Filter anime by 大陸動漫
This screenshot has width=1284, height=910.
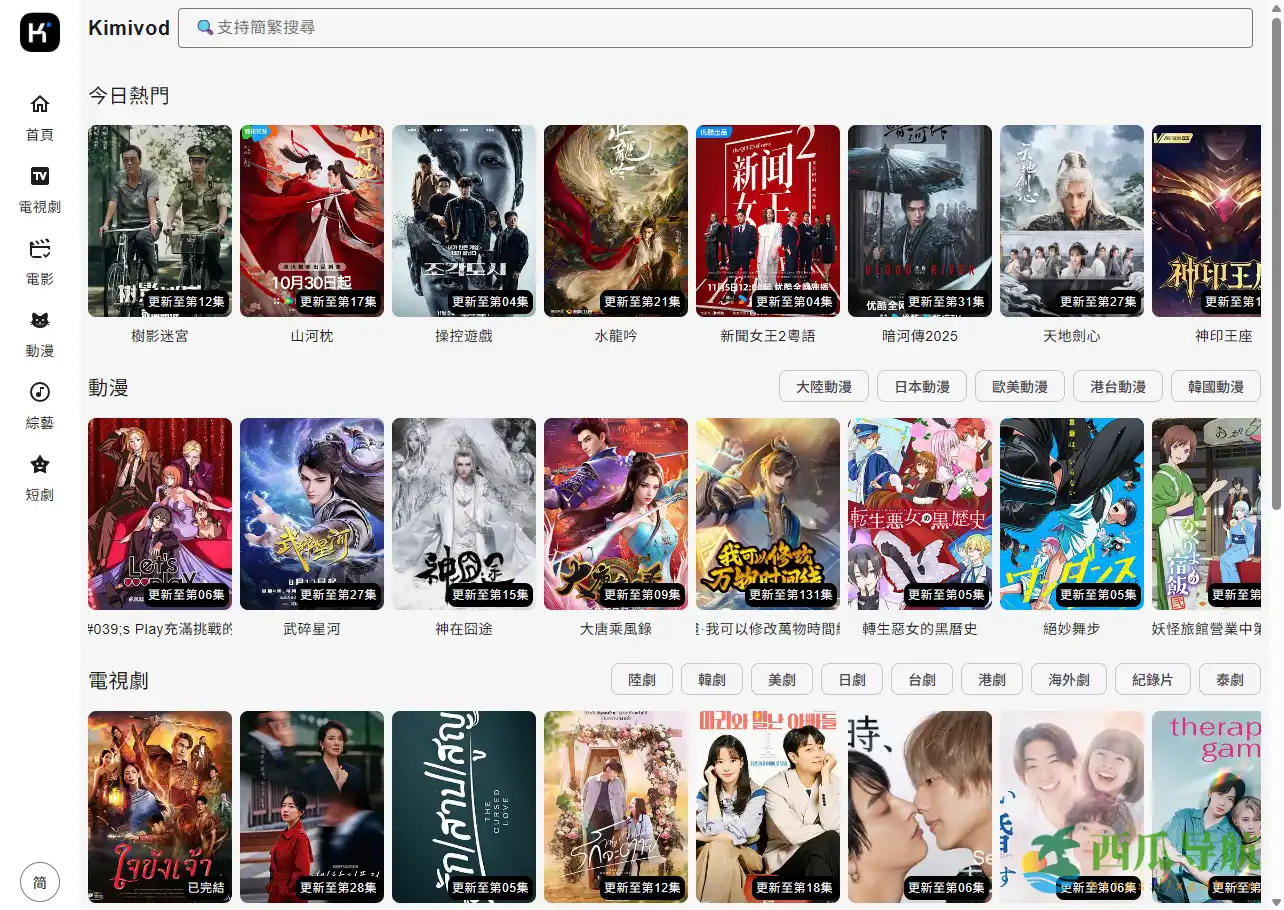coord(824,387)
